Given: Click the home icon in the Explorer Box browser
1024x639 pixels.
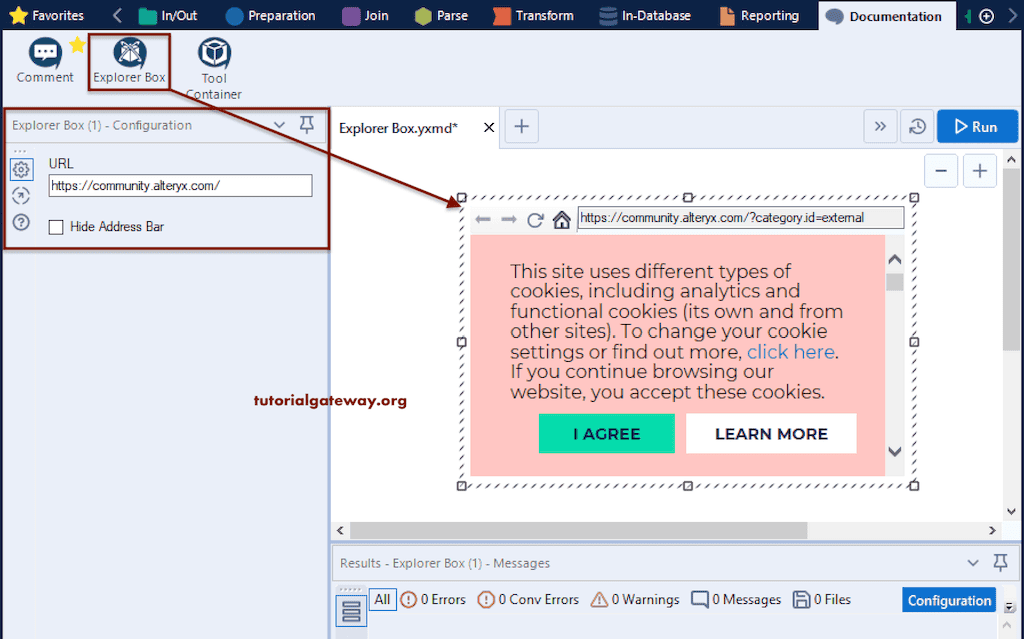Looking at the screenshot, I should coord(561,218).
